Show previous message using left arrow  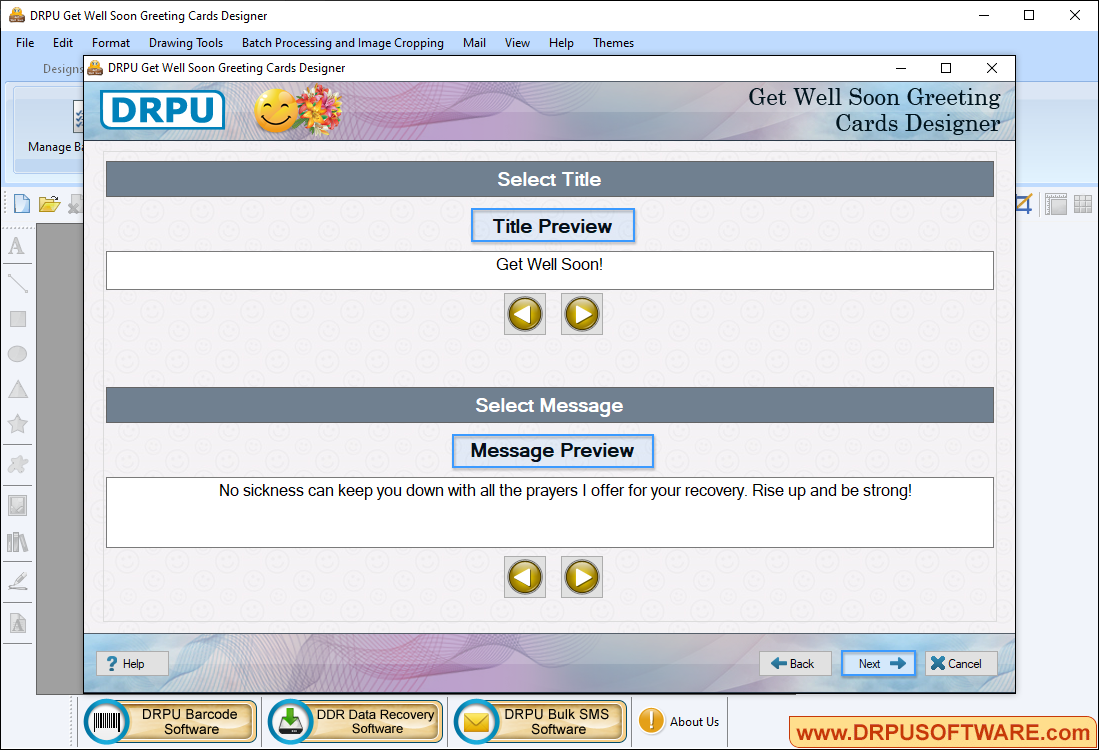525,577
